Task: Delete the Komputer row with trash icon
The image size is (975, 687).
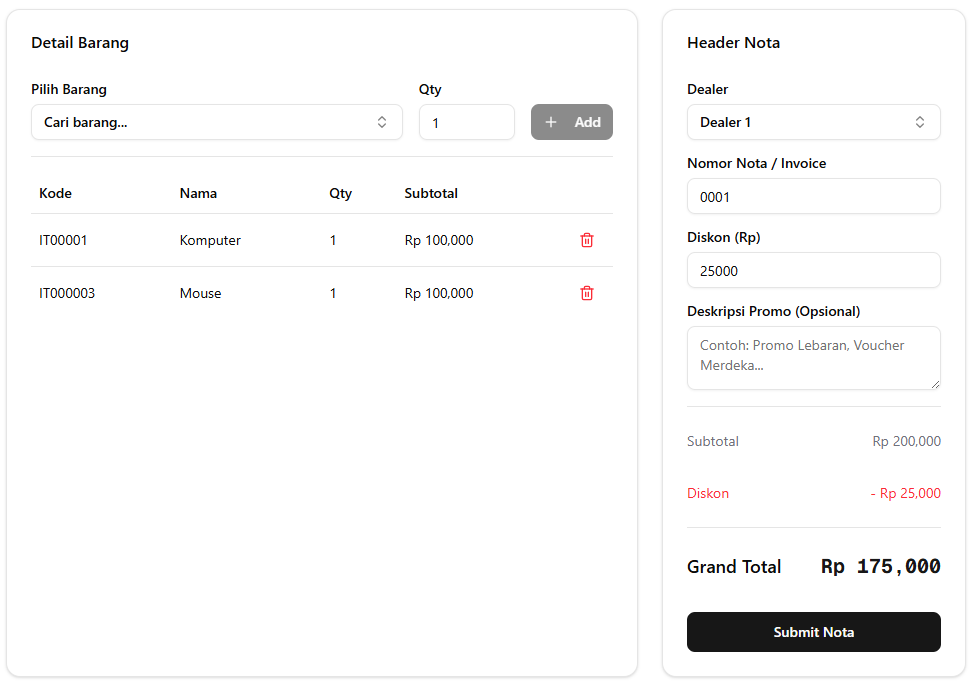Action: pyautogui.click(x=587, y=240)
